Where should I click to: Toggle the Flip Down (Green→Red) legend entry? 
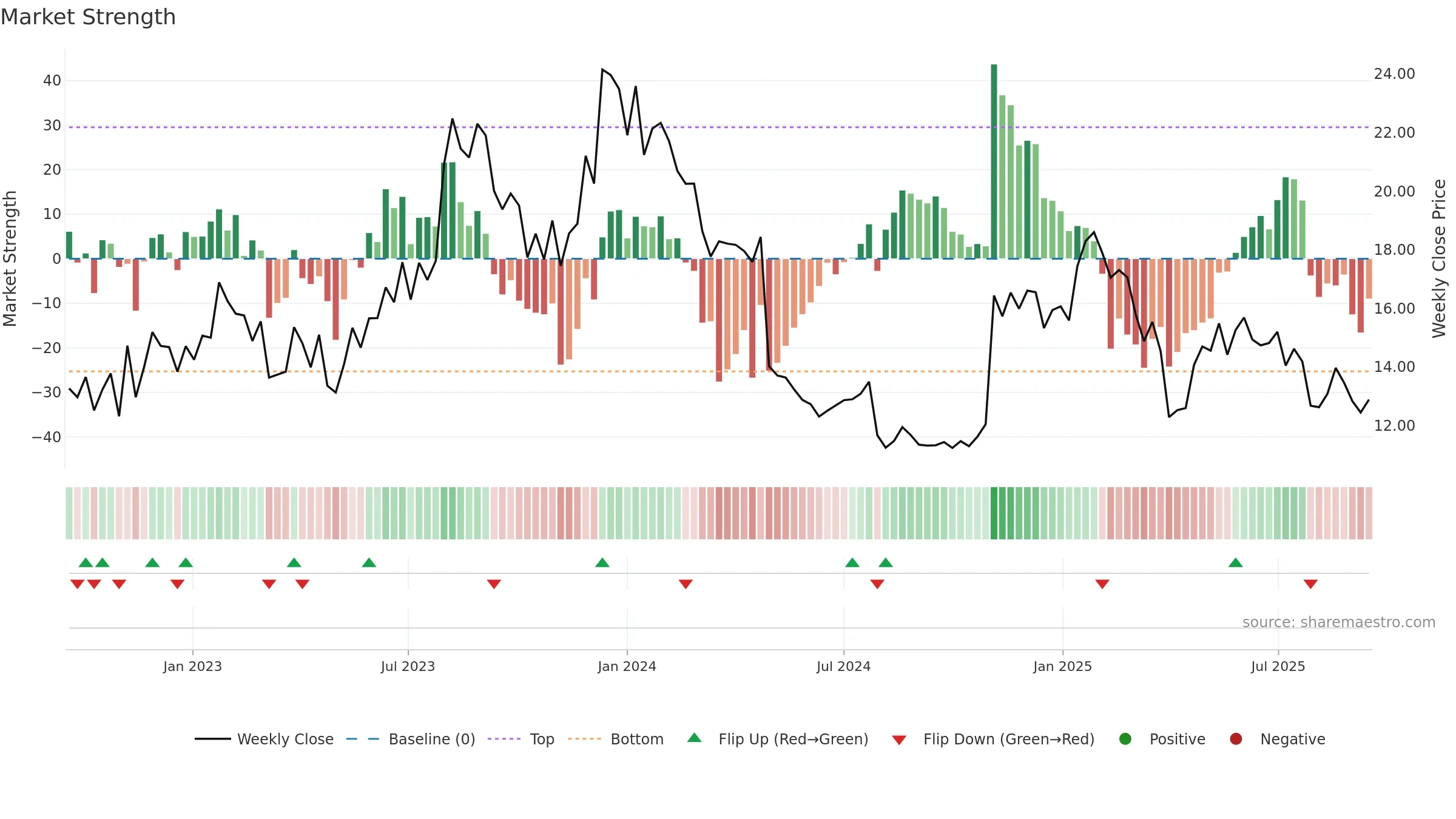(994, 739)
